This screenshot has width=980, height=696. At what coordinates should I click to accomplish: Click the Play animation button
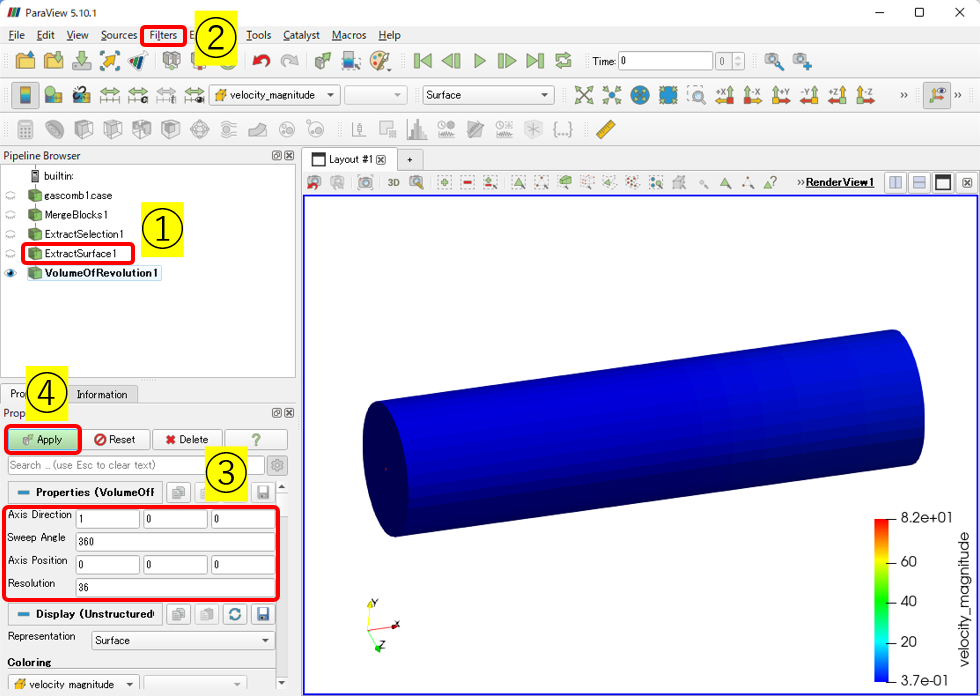479,61
